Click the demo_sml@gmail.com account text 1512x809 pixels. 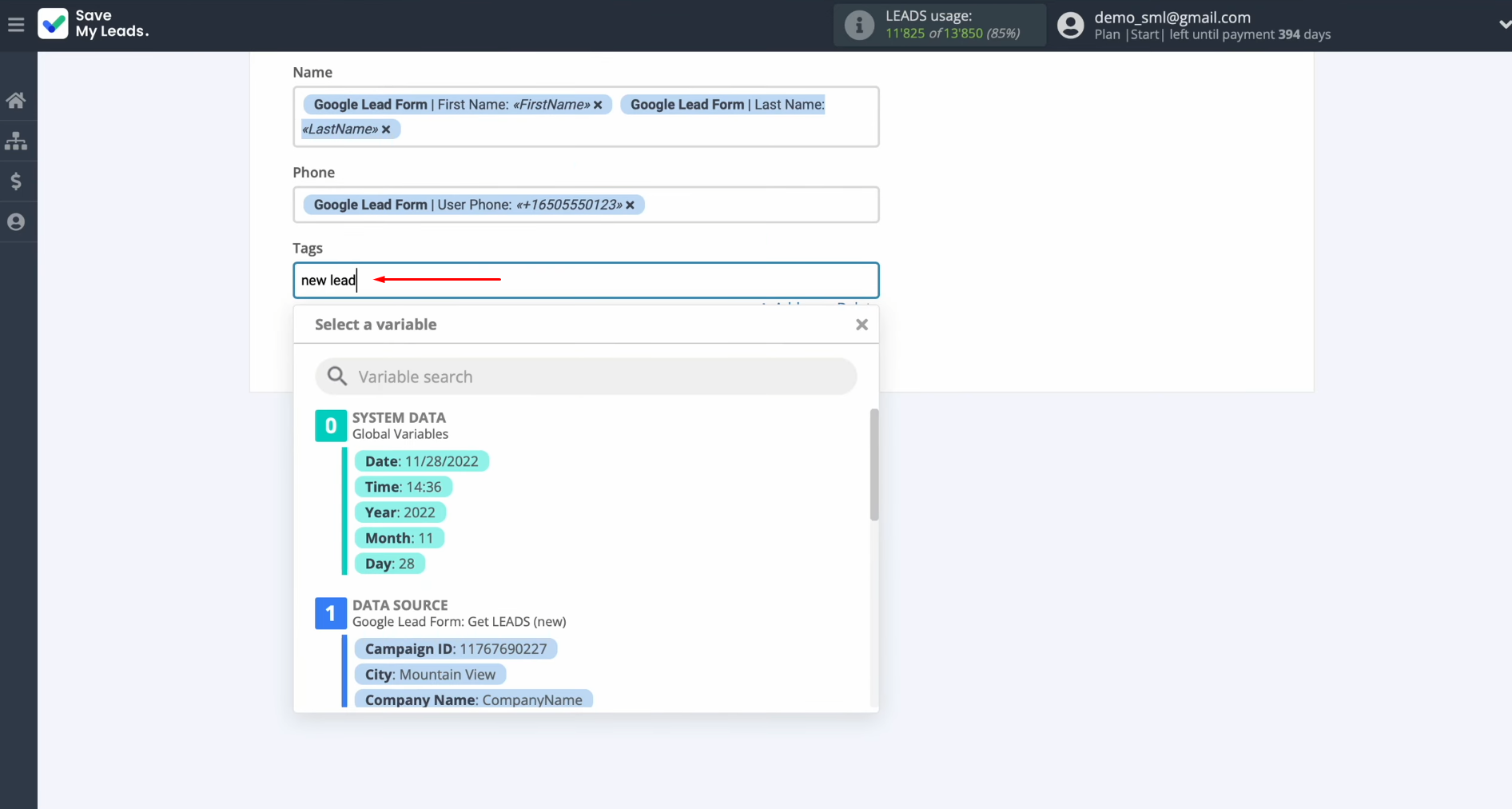[x=1172, y=18]
